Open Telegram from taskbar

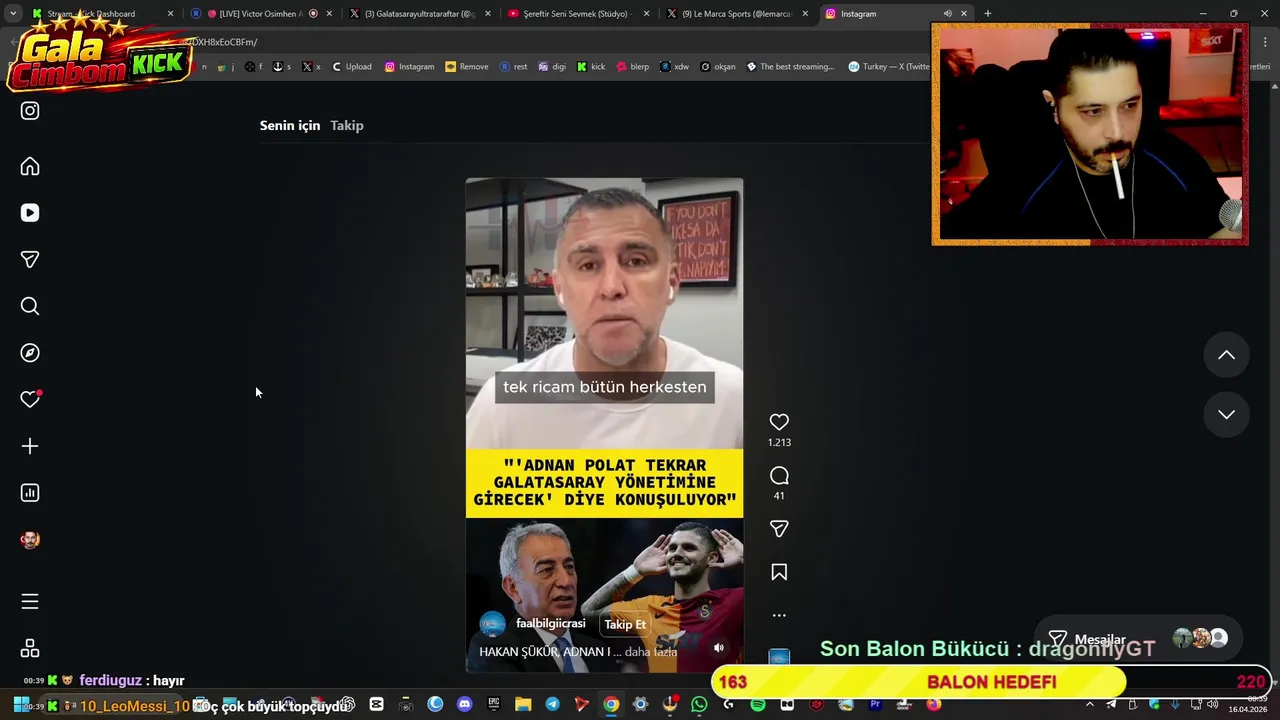click(552, 704)
